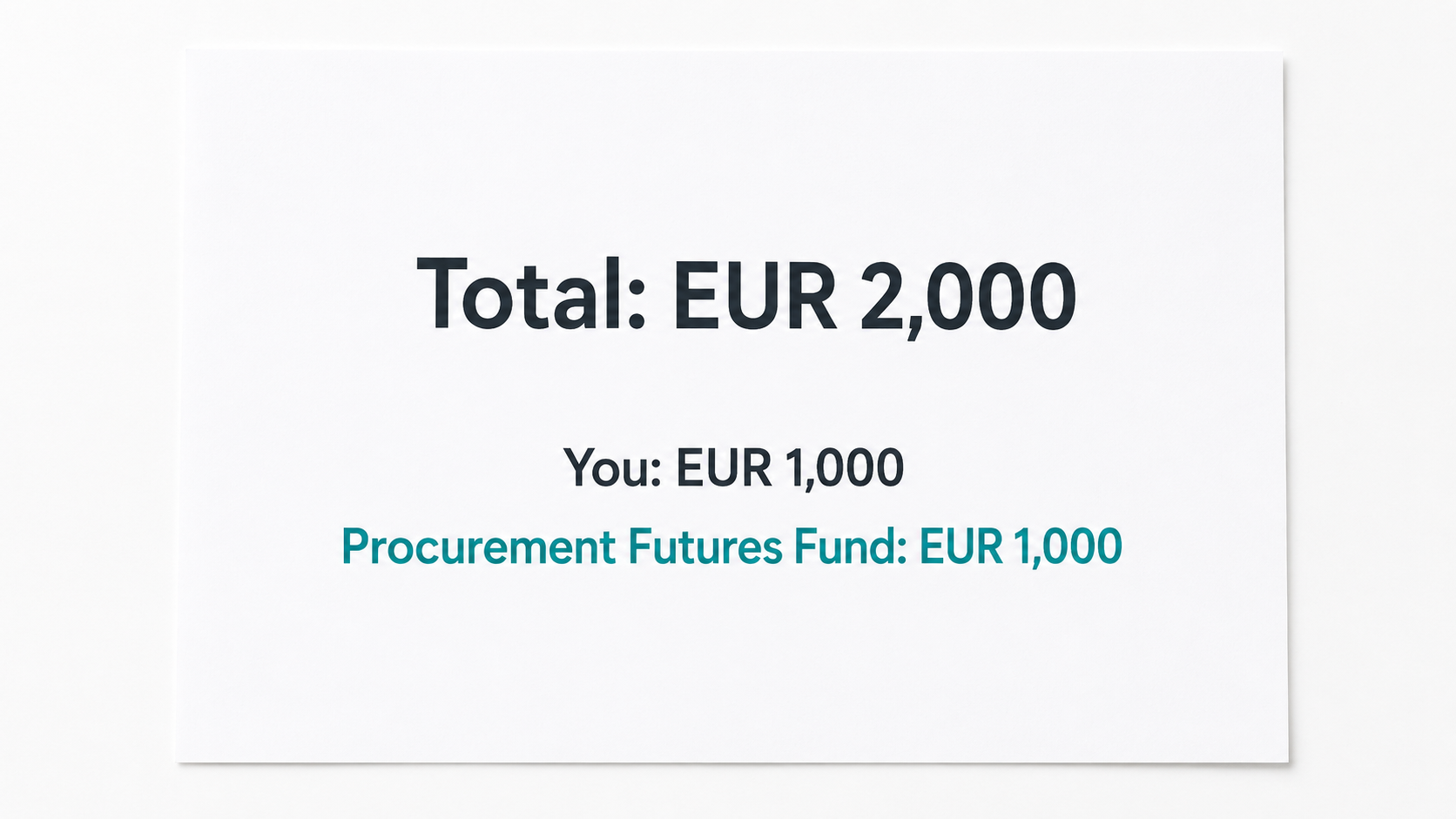Click the grey background outside the white card
Image resolution: width=1456 pixels, height=819 pixels.
pos(87,409)
